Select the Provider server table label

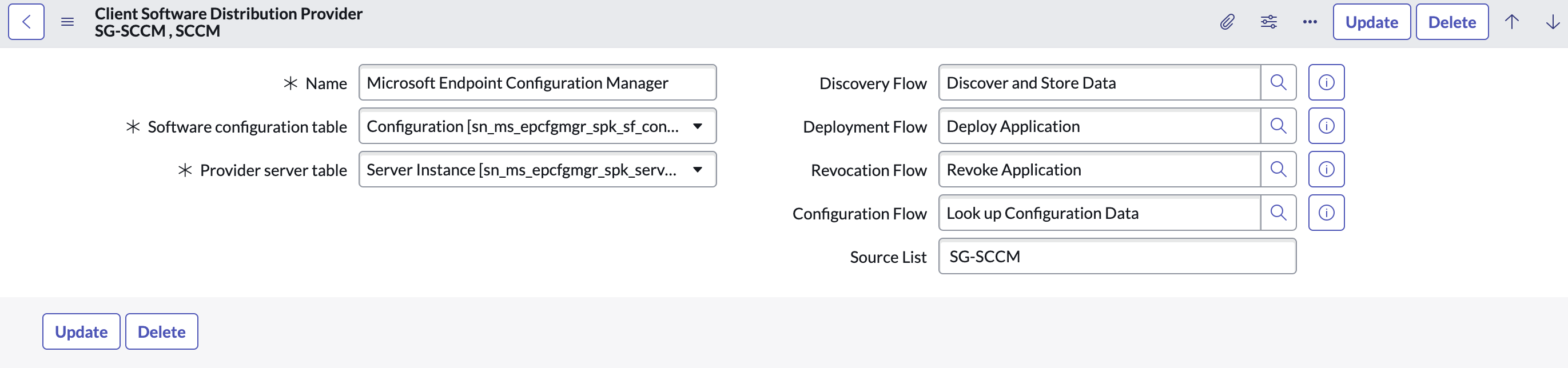coord(273,170)
